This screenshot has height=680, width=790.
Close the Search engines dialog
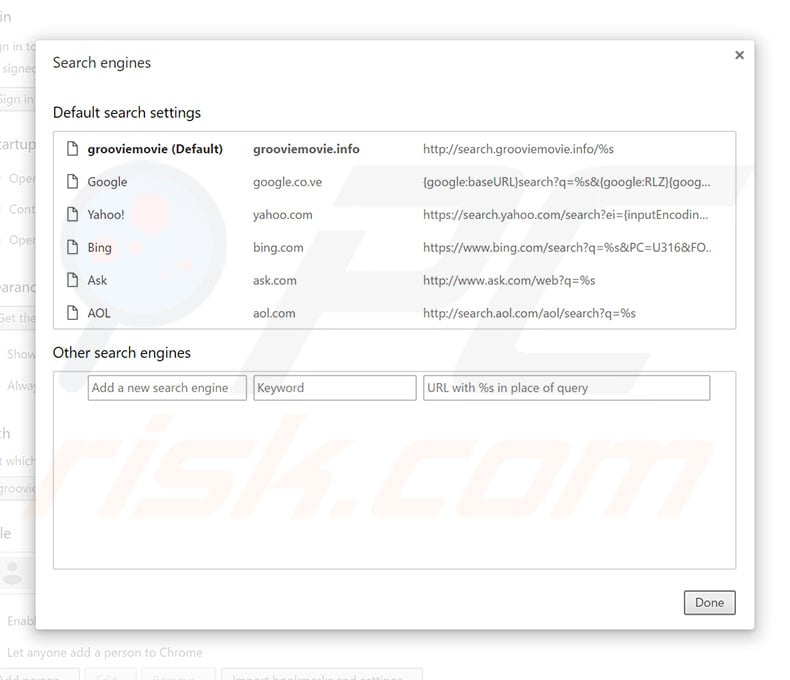pyautogui.click(x=739, y=55)
